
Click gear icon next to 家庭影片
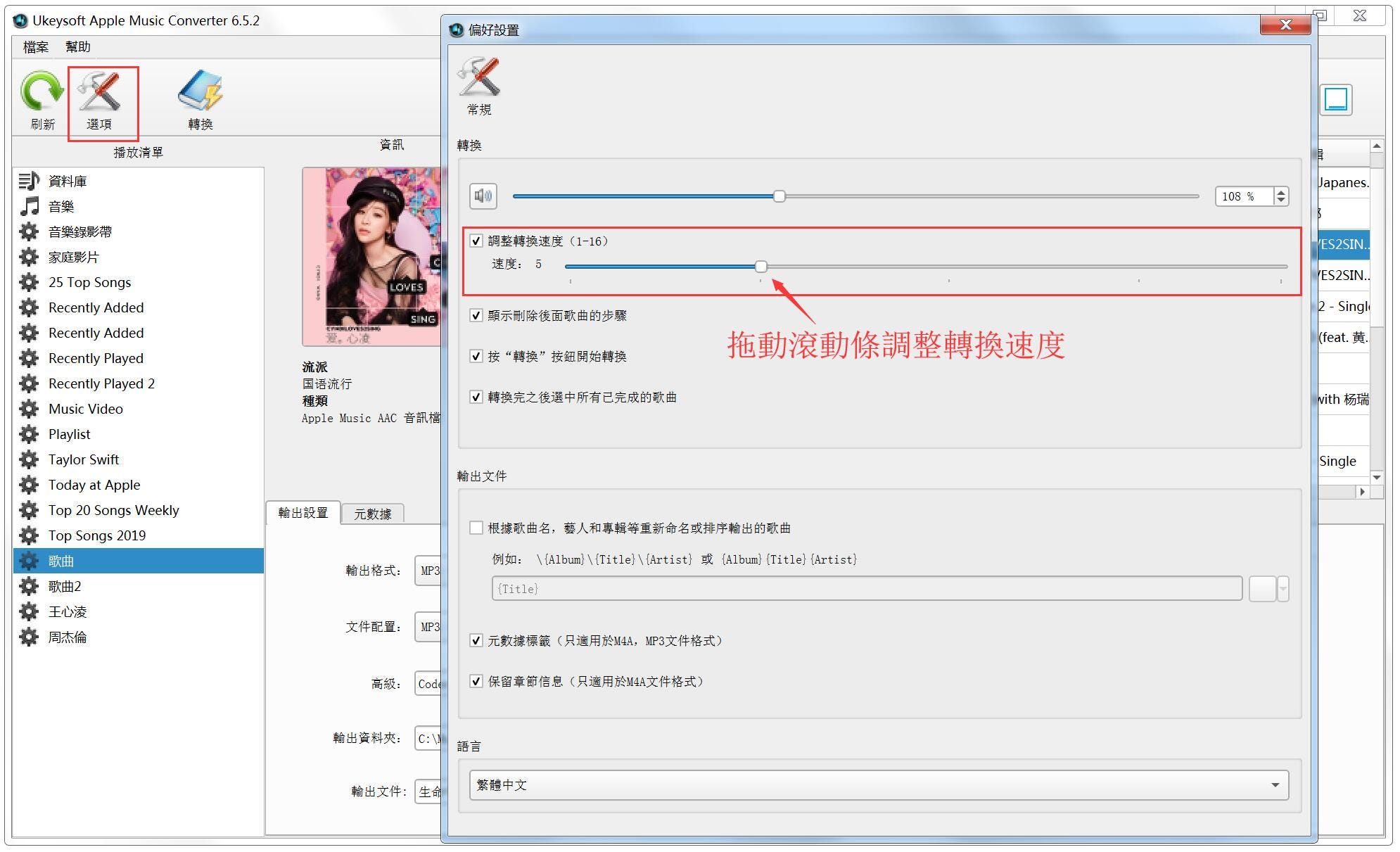[x=29, y=257]
